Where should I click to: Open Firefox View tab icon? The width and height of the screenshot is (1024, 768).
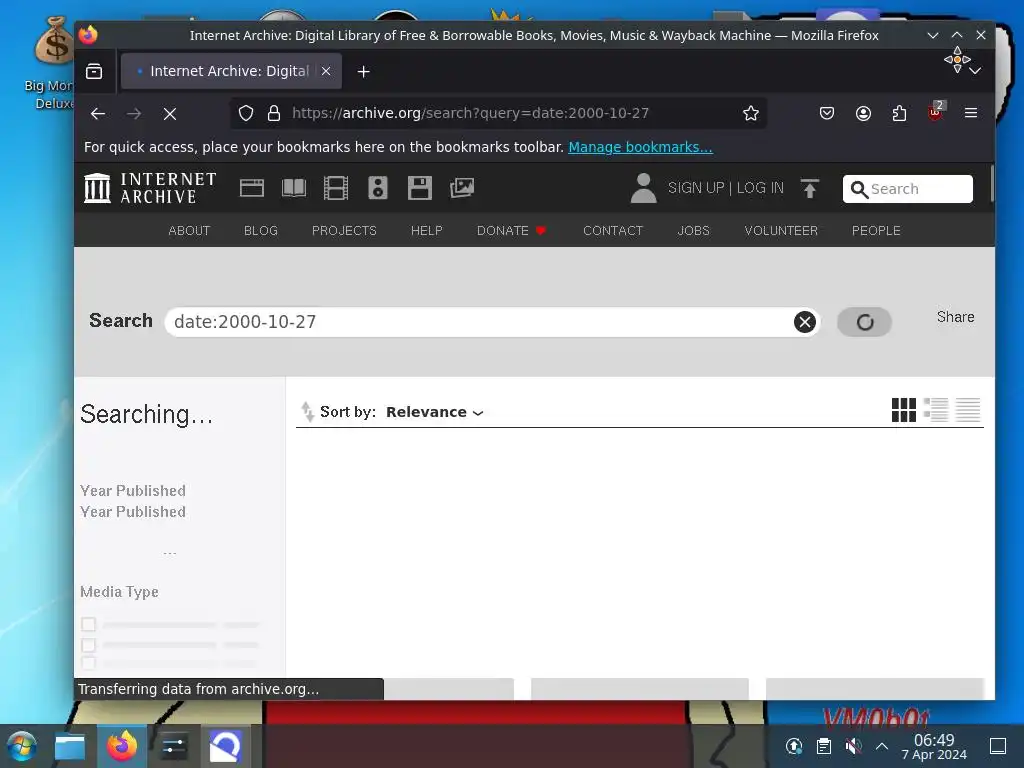94,71
